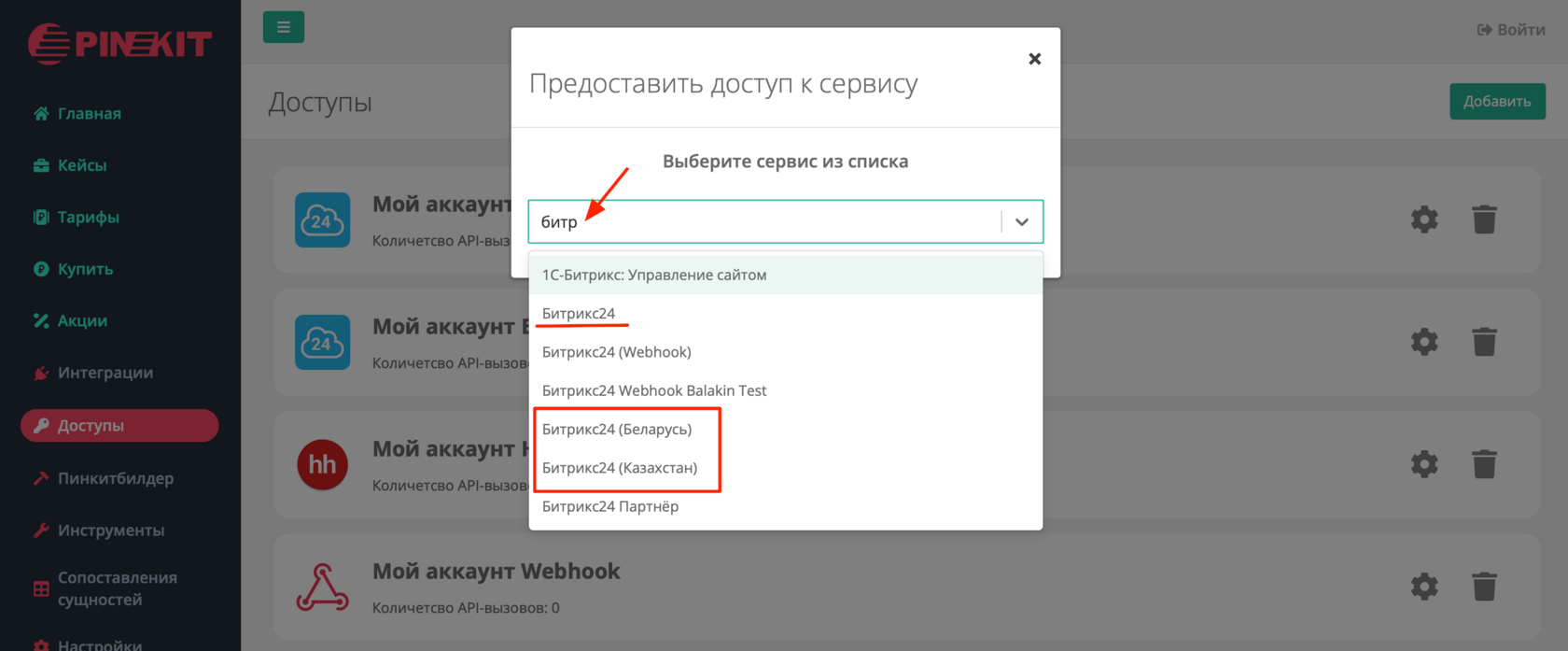Open settings gear for first account row

[x=1424, y=220]
